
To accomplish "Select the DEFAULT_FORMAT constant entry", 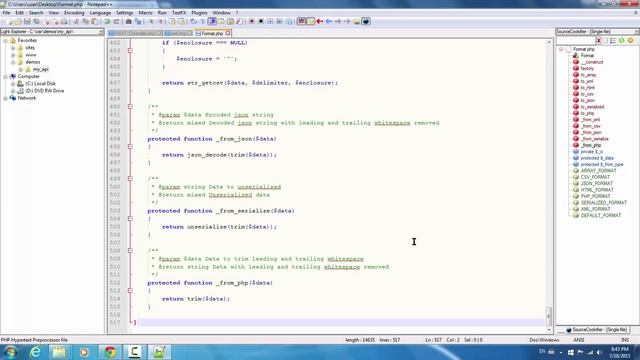I will coord(600,215).
